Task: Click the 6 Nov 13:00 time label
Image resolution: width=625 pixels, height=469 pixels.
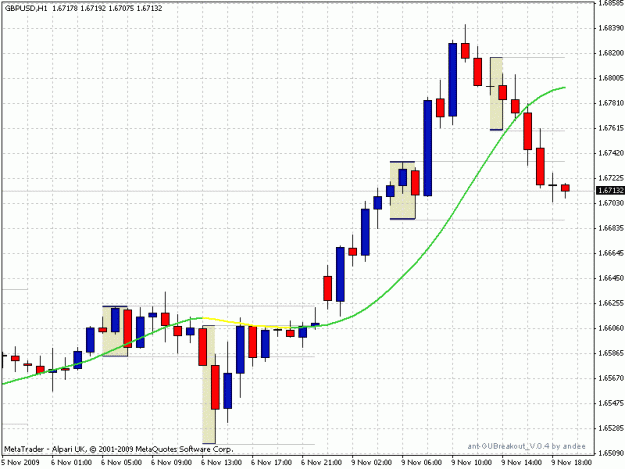Action: point(221,463)
